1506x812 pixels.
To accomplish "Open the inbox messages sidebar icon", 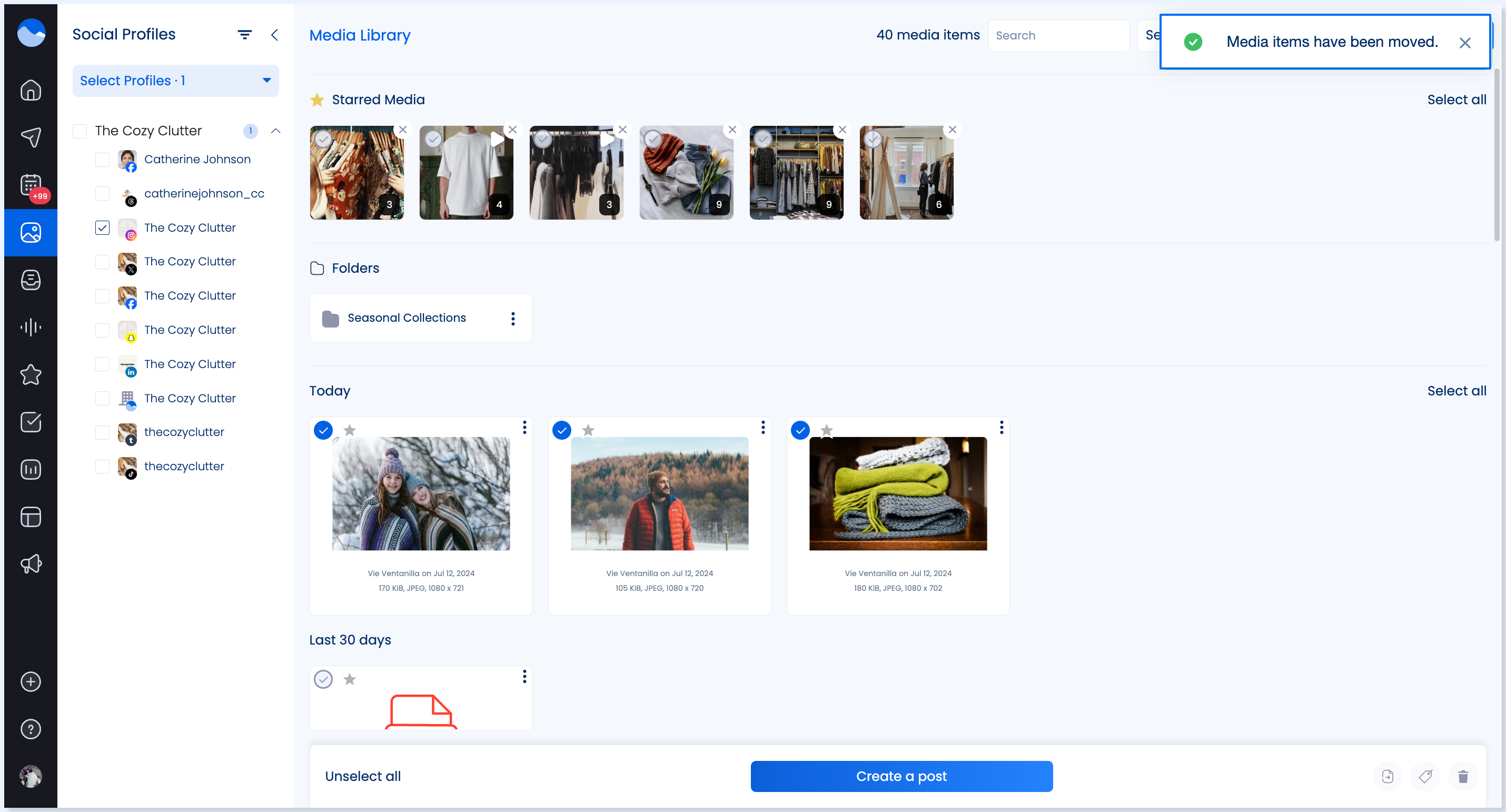I will click(31, 280).
